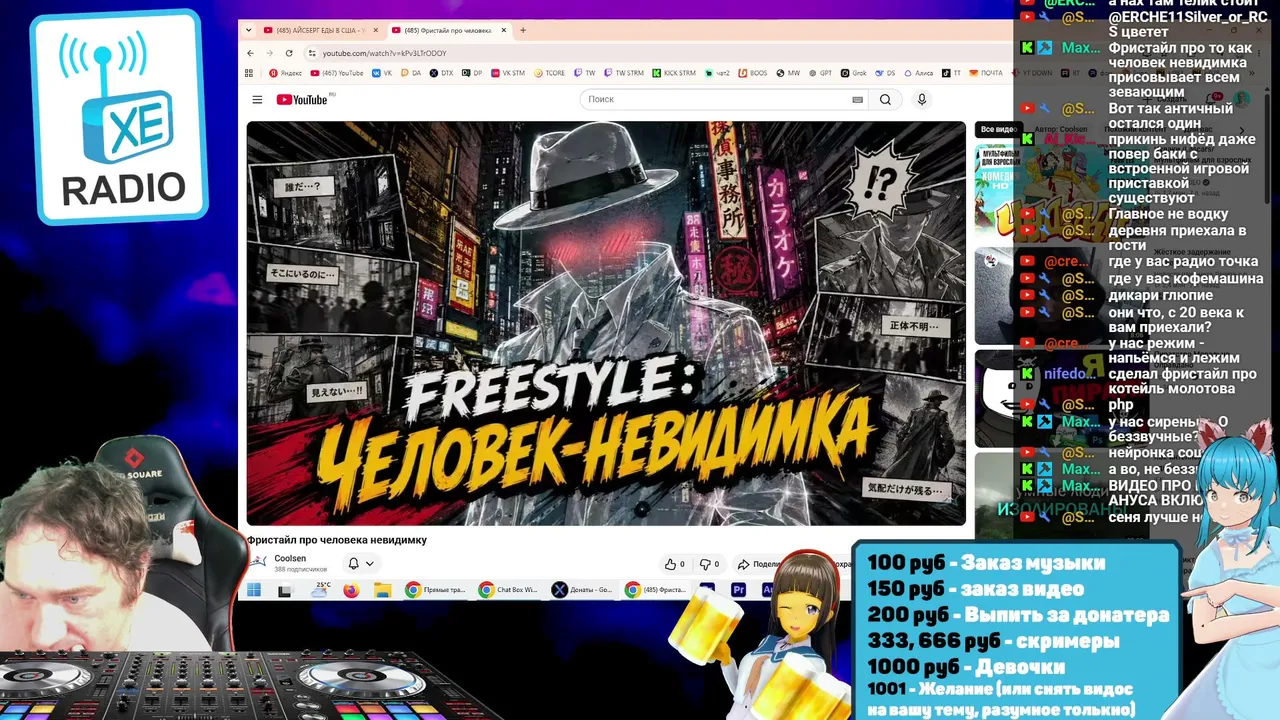The height and width of the screenshot is (720, 1280).
Task: Reload the YouTube page
Action: [289, 53]
